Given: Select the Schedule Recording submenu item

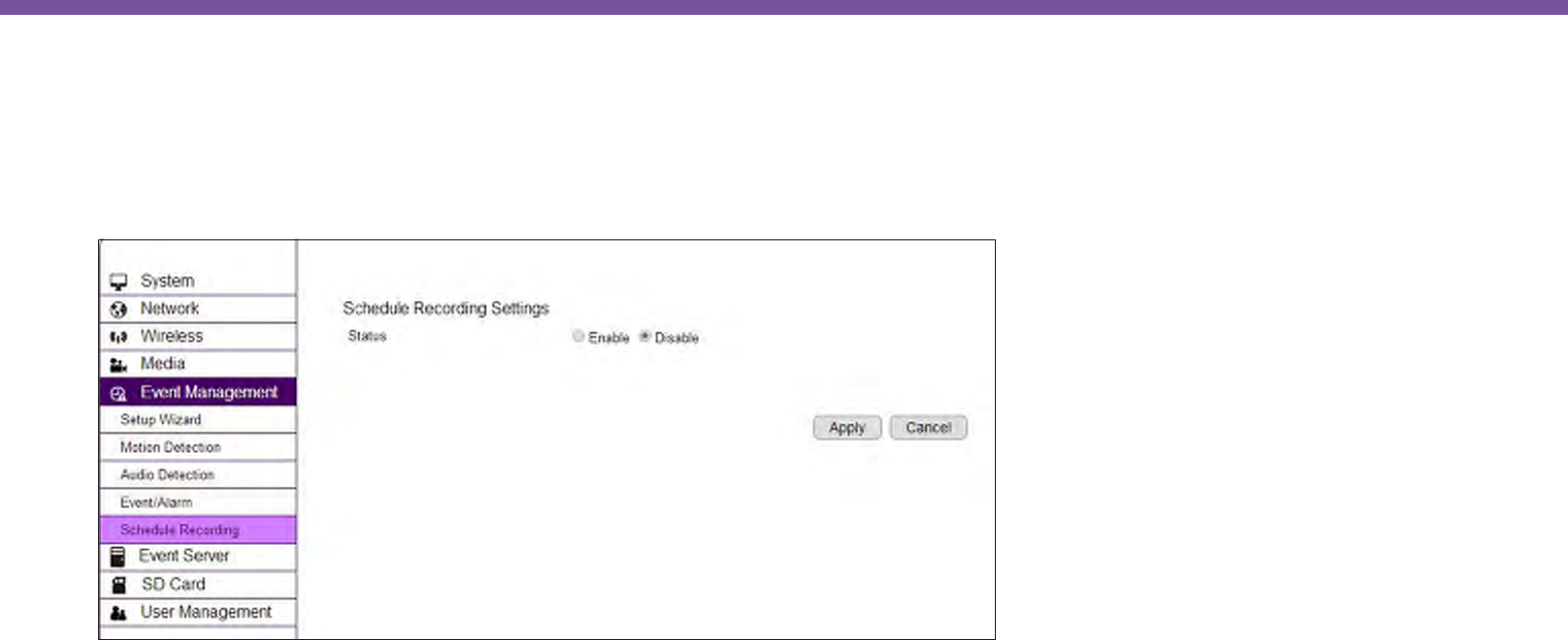Looking at the screenshot, I should 198,529.
